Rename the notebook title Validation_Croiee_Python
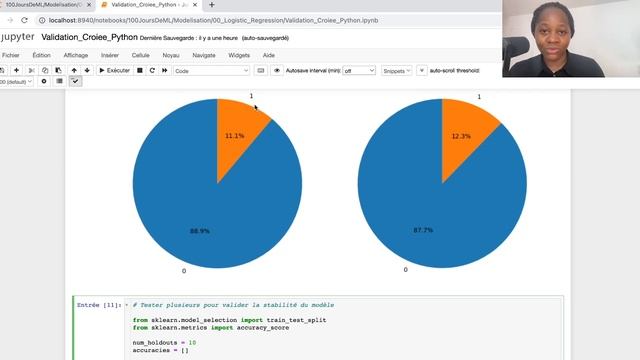 (x=89, y=37)
